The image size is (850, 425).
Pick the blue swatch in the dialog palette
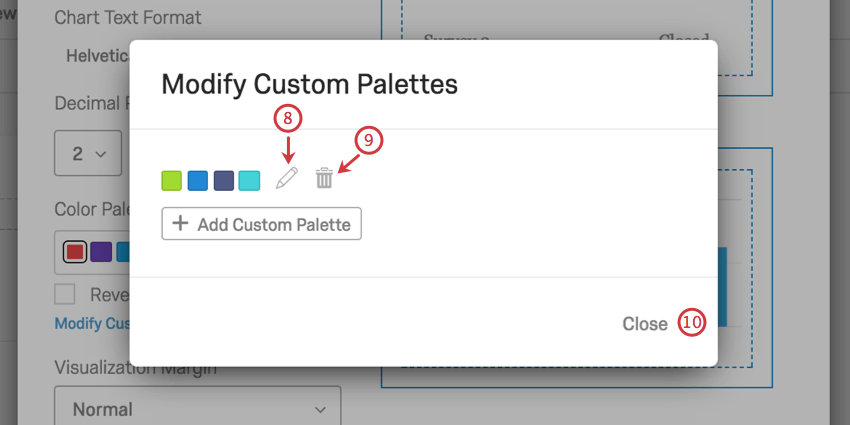[198, 180]
